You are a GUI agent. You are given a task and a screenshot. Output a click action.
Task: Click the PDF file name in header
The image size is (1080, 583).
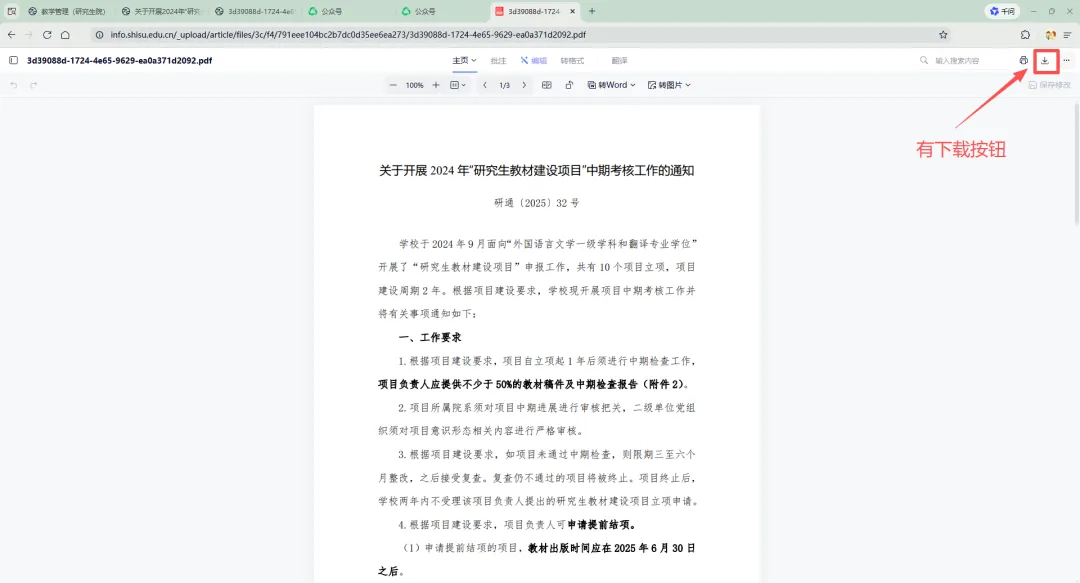click(x=119, y=61)
